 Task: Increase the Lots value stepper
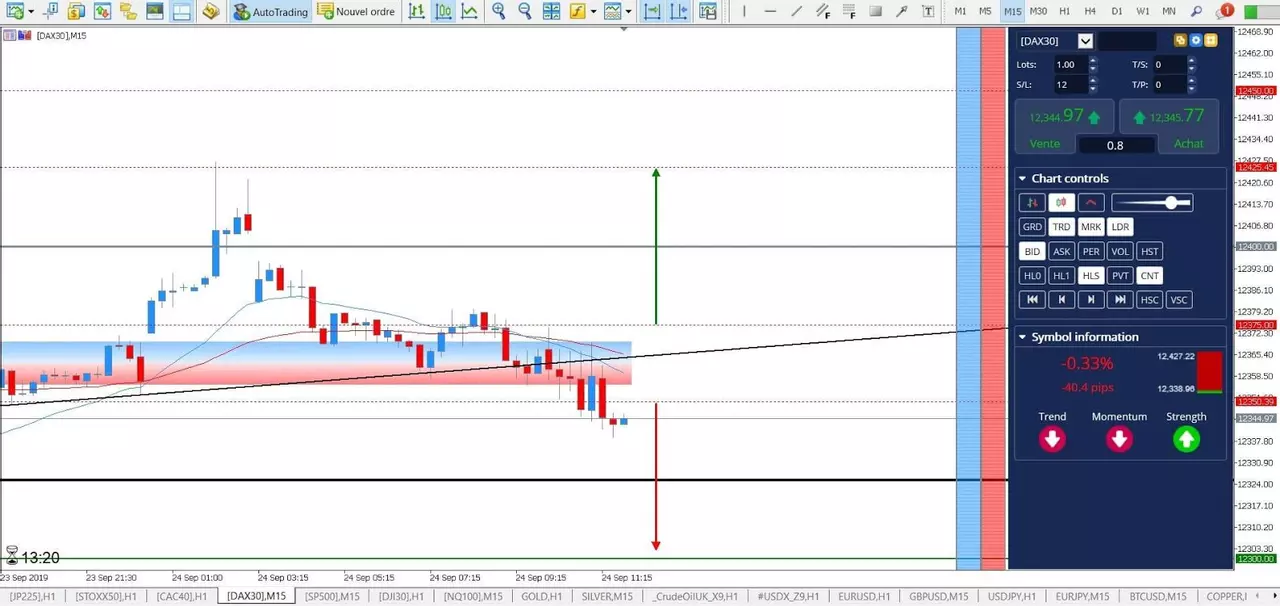(x=1093, y=60)
